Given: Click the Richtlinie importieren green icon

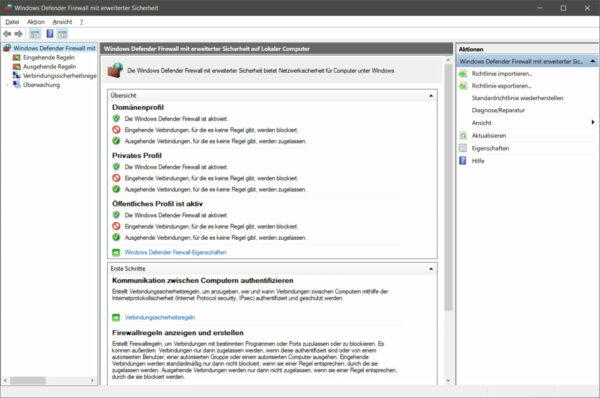Looking at the screenshot, I should click(463, 74).
